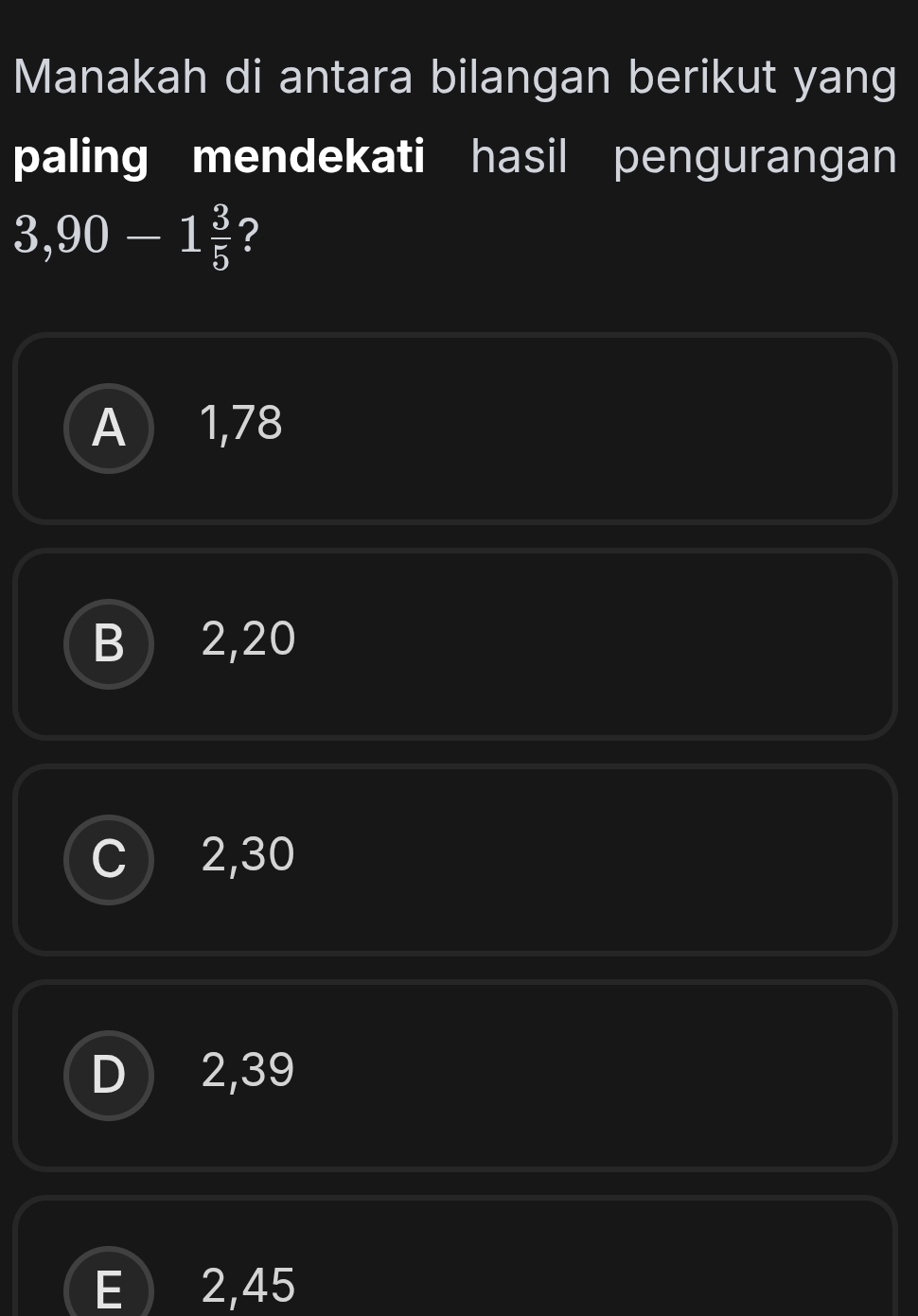918x1316 pixels.
Task: Select the circle labeled A
Action: (109, 429)
